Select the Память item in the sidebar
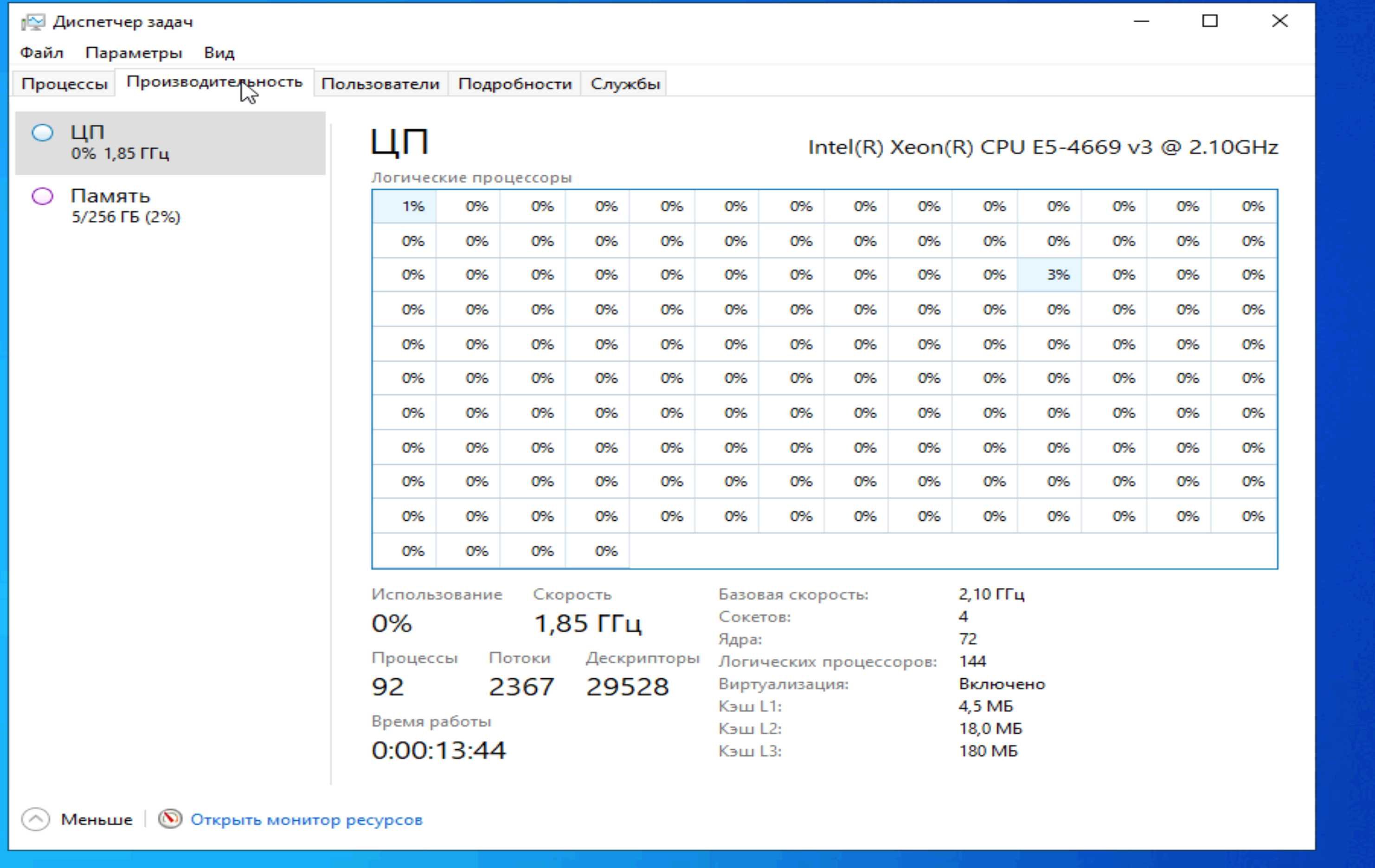1375x868 pixels. (x=170, y=206)
